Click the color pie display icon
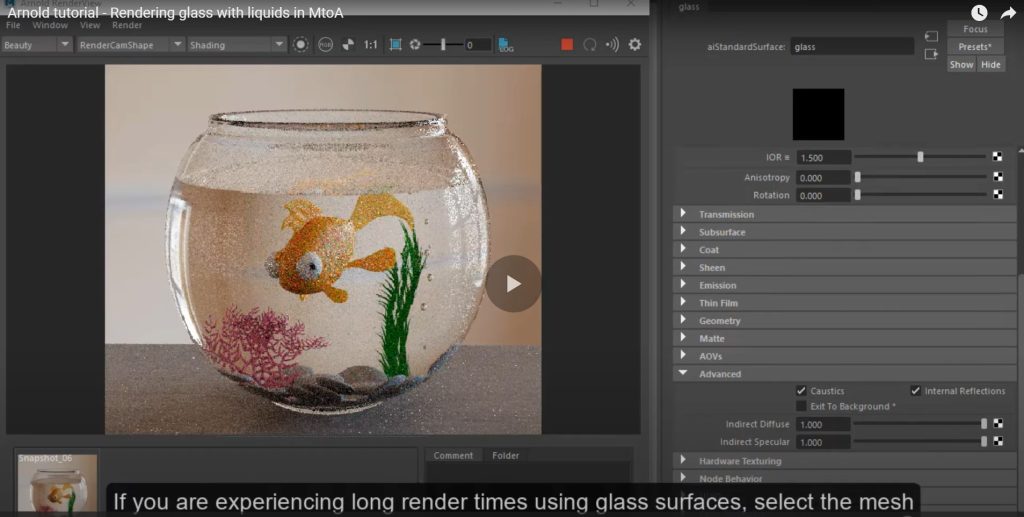The width and height of the screenshot is (1024, 517). (348, 44)
